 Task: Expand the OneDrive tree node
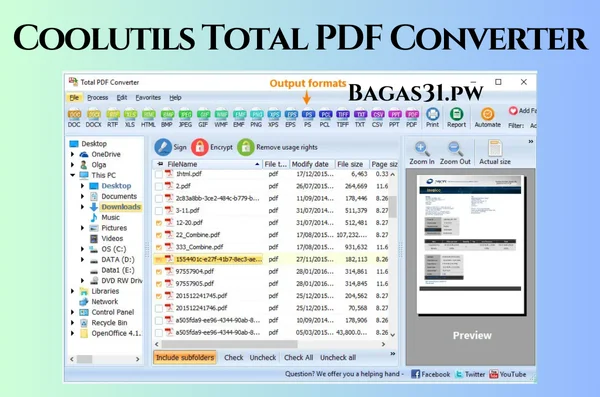(x=72, y=154)
